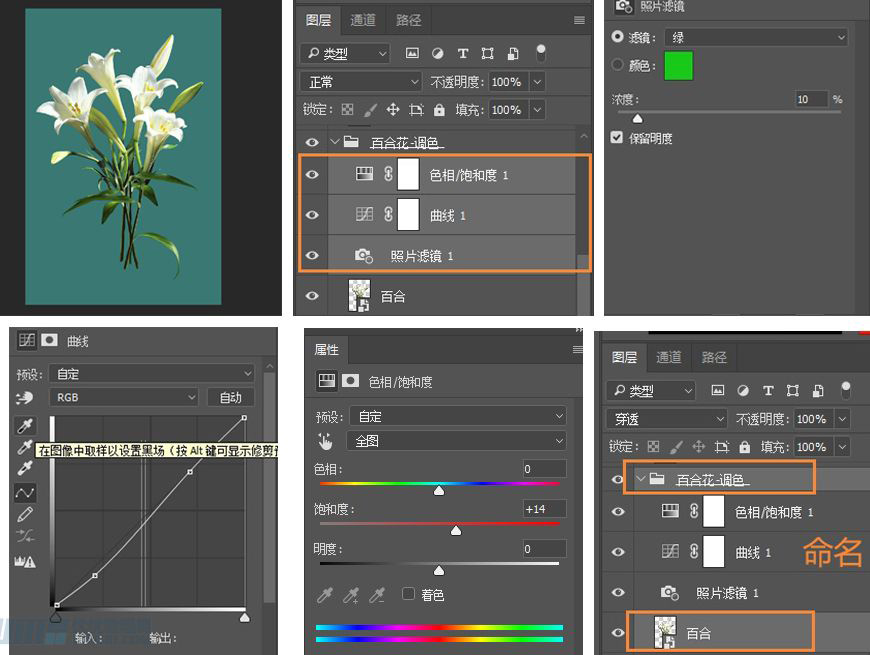Select the black point eyedropper in Curves
This screenshot has height=655, width=870.
coord(25,424)
